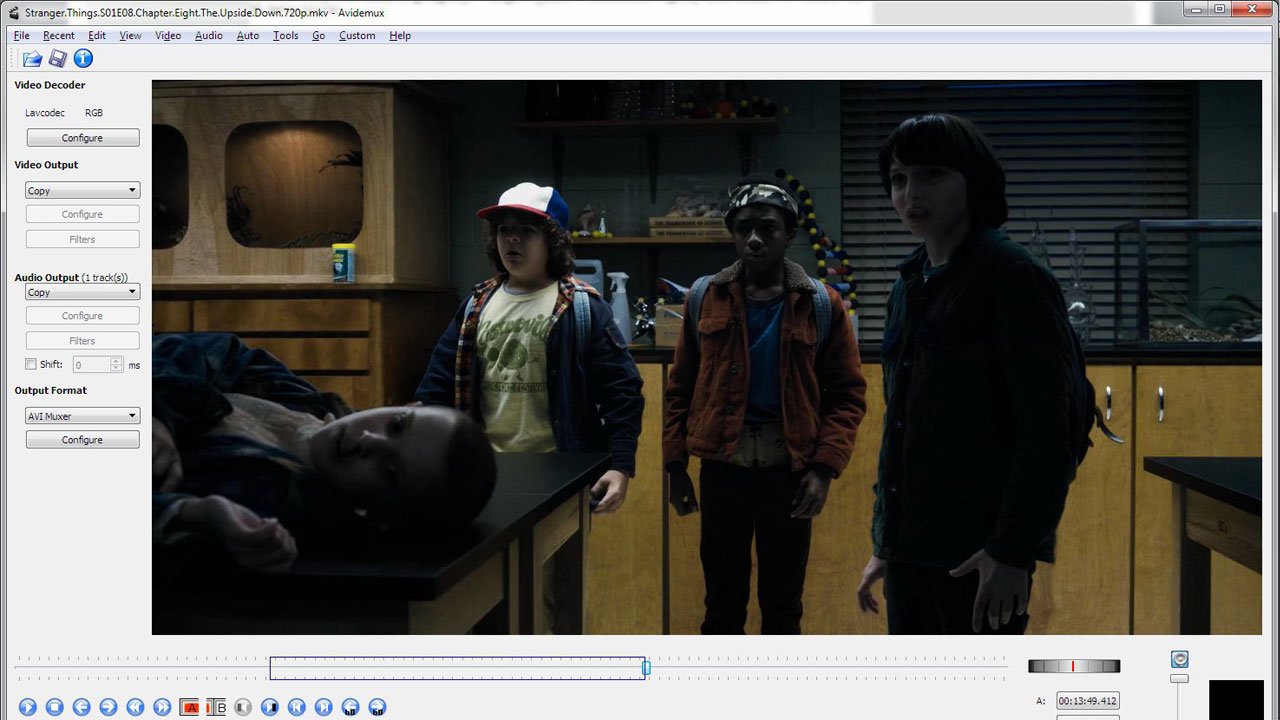The width and height of the screenshot is (1280, 720).
Task: Stop playback
Action: (55, 707)
